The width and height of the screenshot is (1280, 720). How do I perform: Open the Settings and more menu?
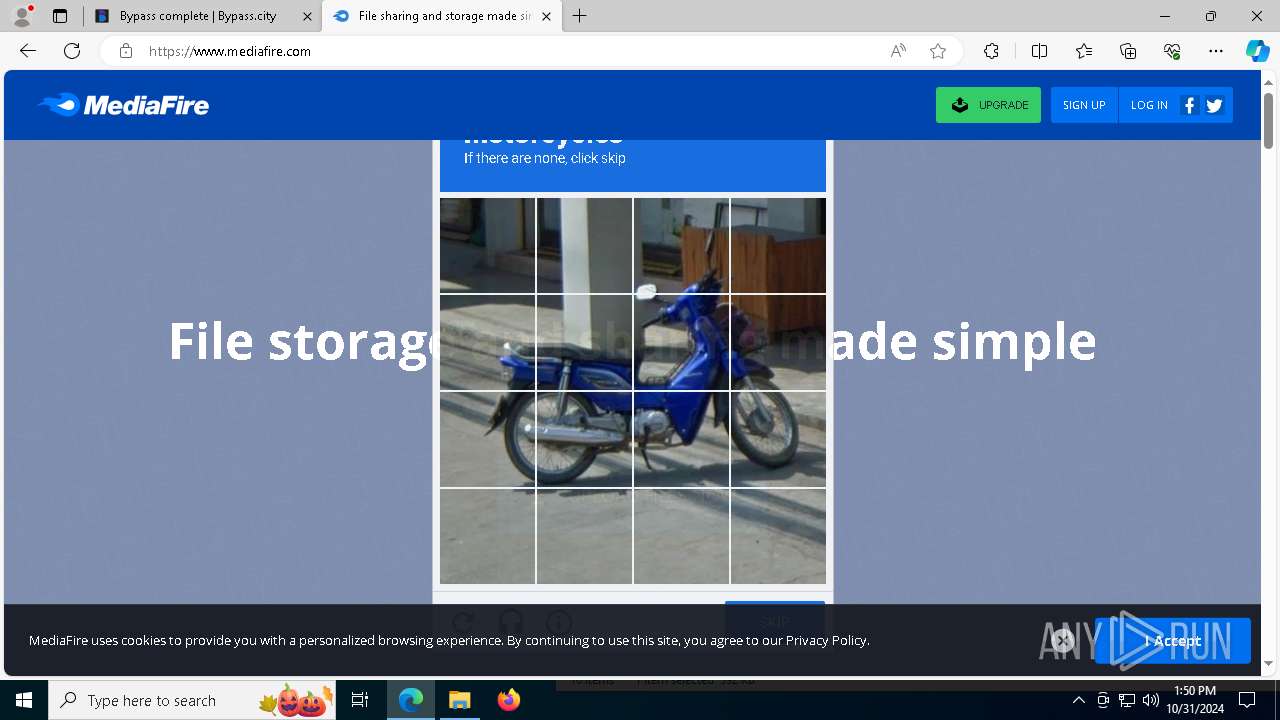point(1216,51)
